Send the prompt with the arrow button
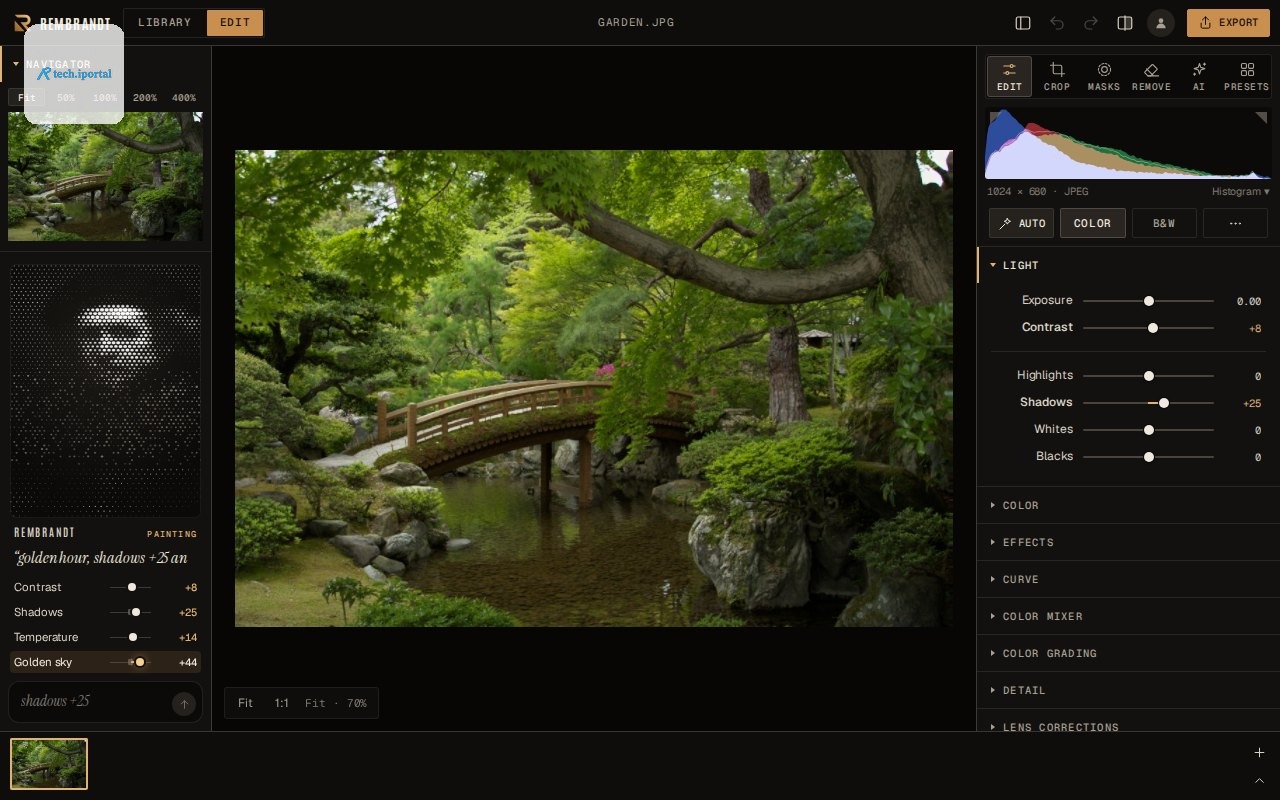 coord(184,704)
